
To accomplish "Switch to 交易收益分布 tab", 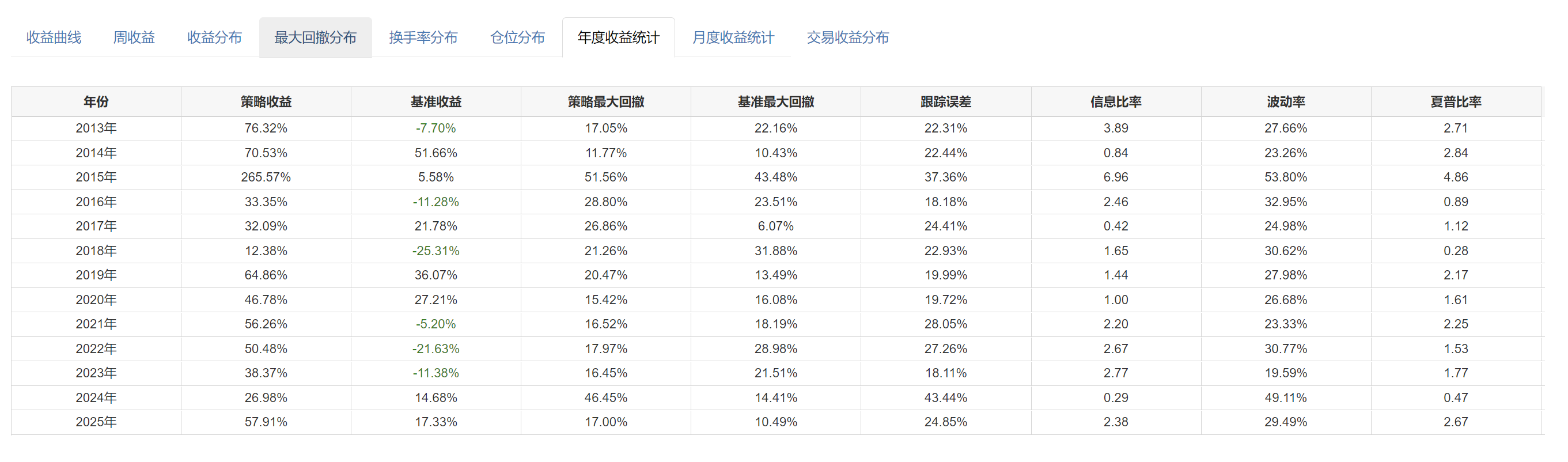I will pyautogui.click(x=847, y=38).
